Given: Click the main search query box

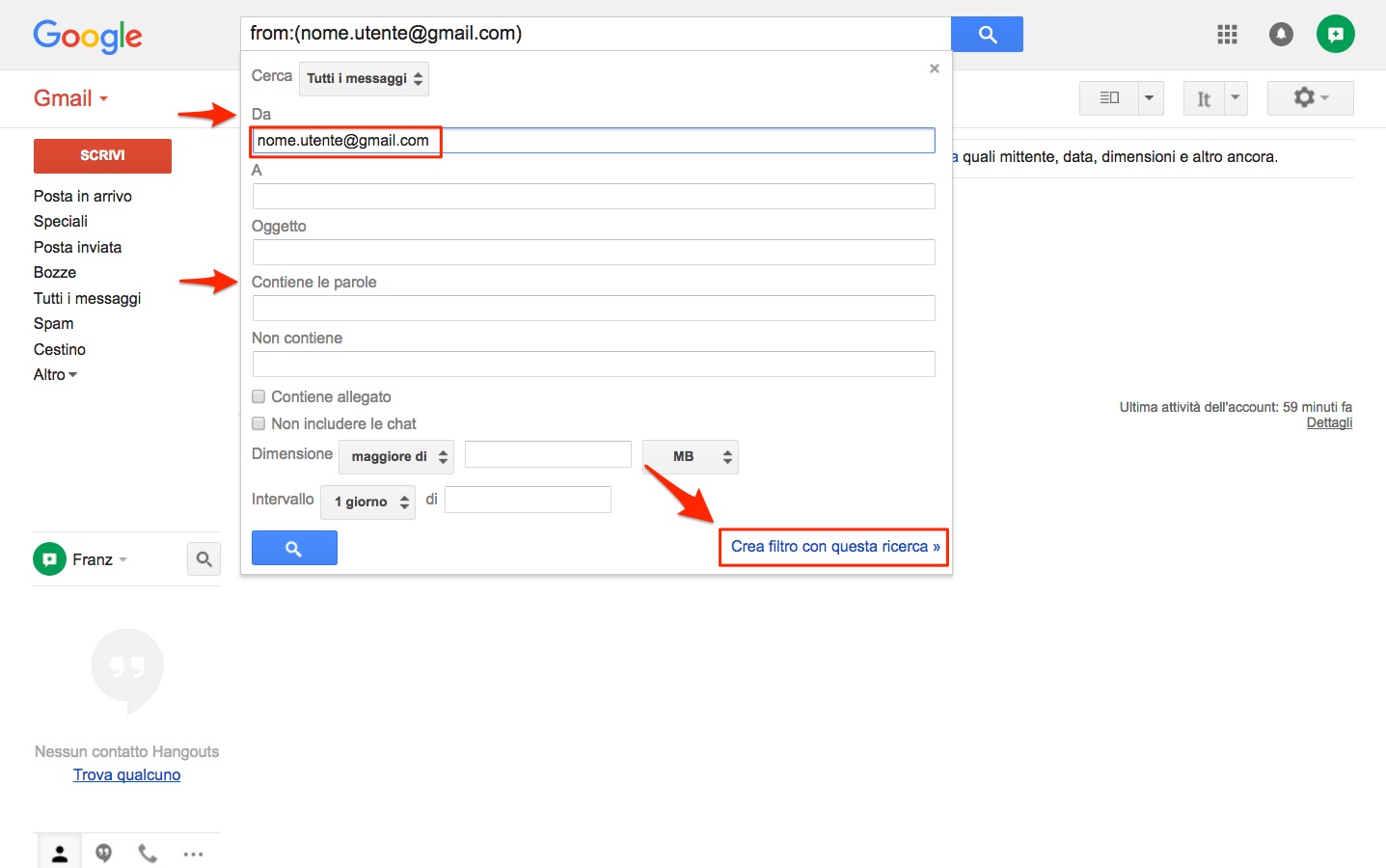Looking at the screenshot, I should [x=595, y=34].
